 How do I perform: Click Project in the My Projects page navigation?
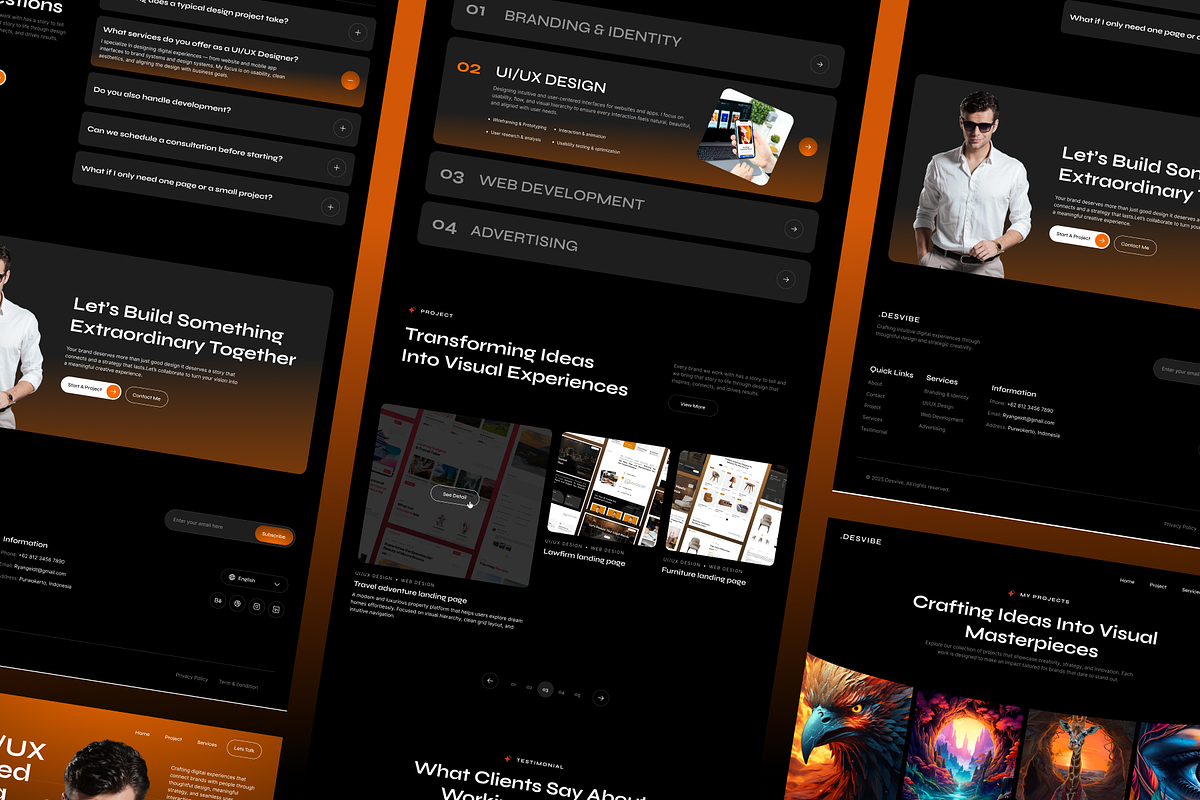pos(1158,586)
